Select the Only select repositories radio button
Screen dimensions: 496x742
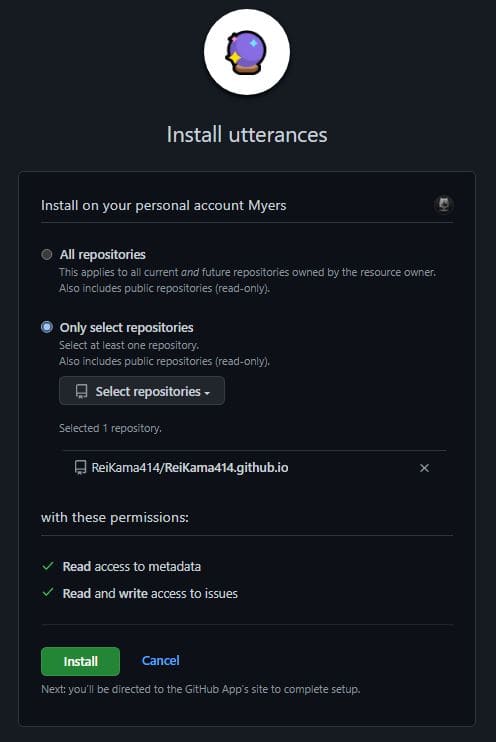[46, 327]
